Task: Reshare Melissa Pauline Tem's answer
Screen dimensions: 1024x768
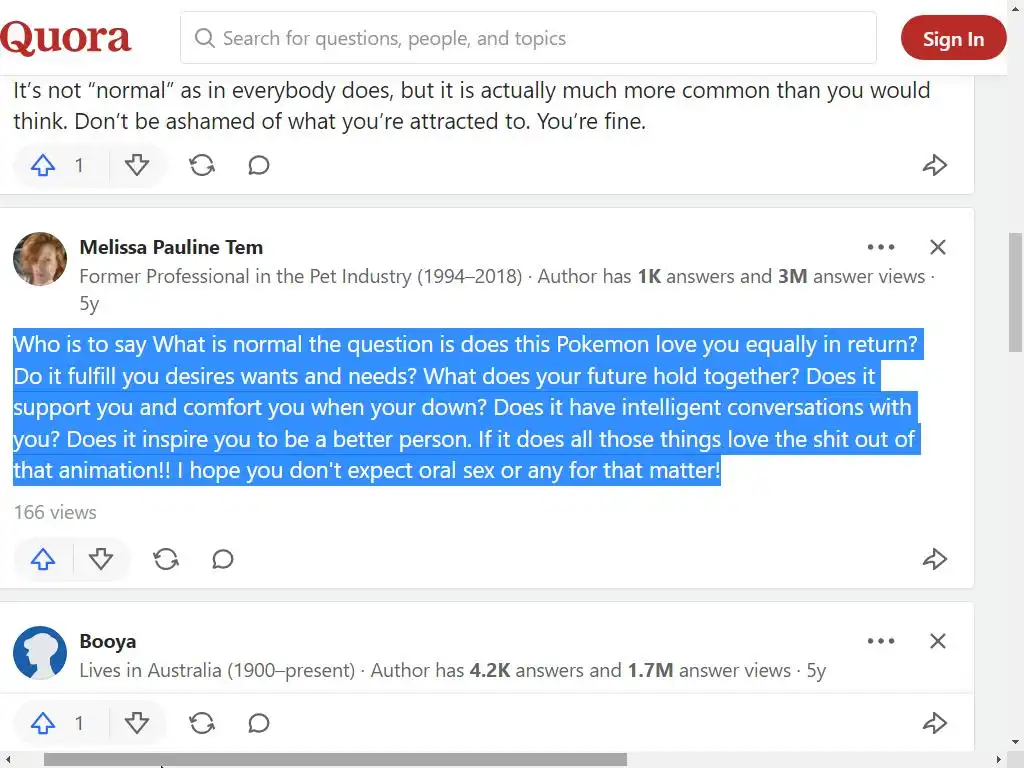Action: 166,559
